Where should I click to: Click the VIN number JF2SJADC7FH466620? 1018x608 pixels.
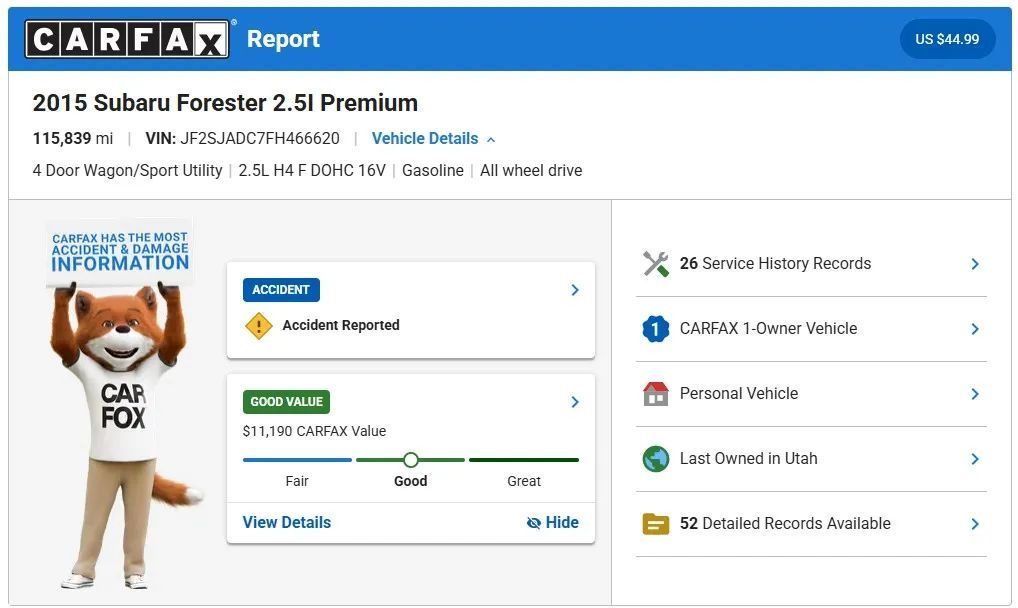(x=260, y=138)
